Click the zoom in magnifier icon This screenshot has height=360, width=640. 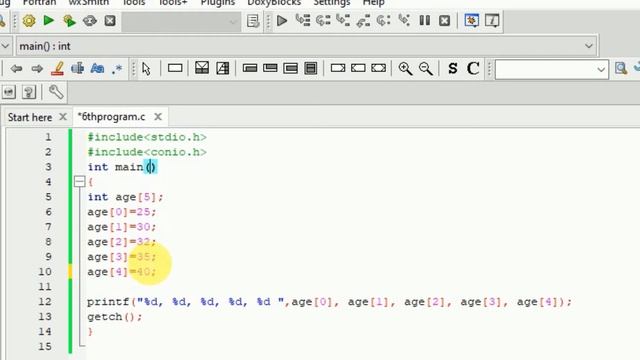[x=405, y=69]
